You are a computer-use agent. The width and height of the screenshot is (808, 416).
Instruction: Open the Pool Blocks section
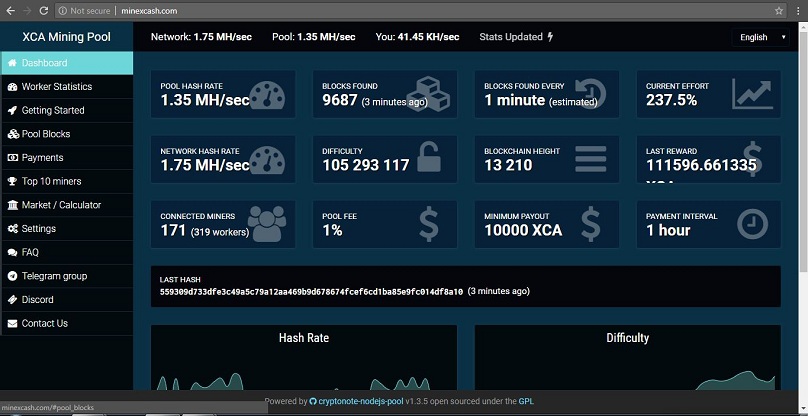66,134
